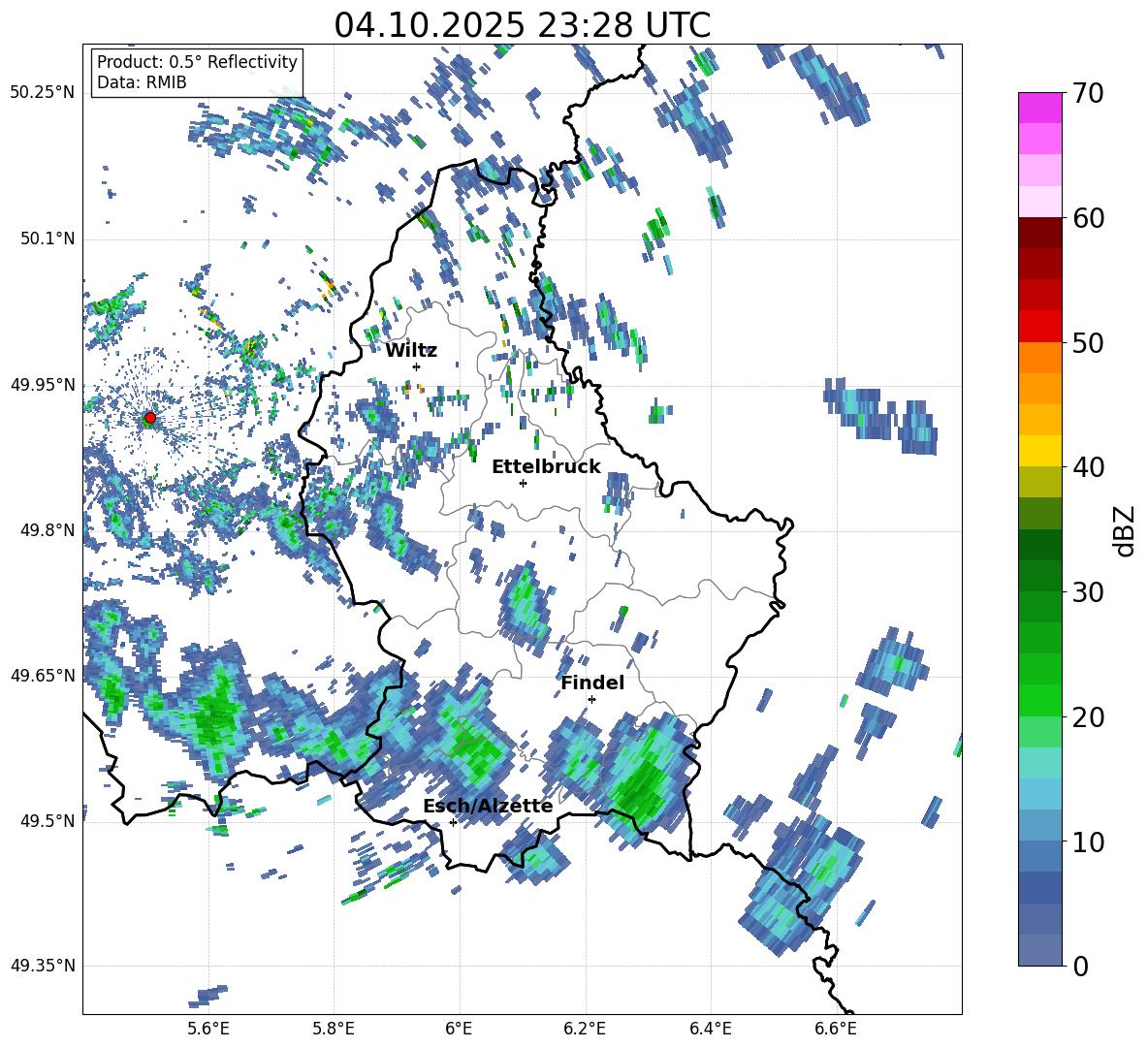Viewport: 1148px width, 1048px height.
Task: Click the Findel city label
Action: (592, 683)
